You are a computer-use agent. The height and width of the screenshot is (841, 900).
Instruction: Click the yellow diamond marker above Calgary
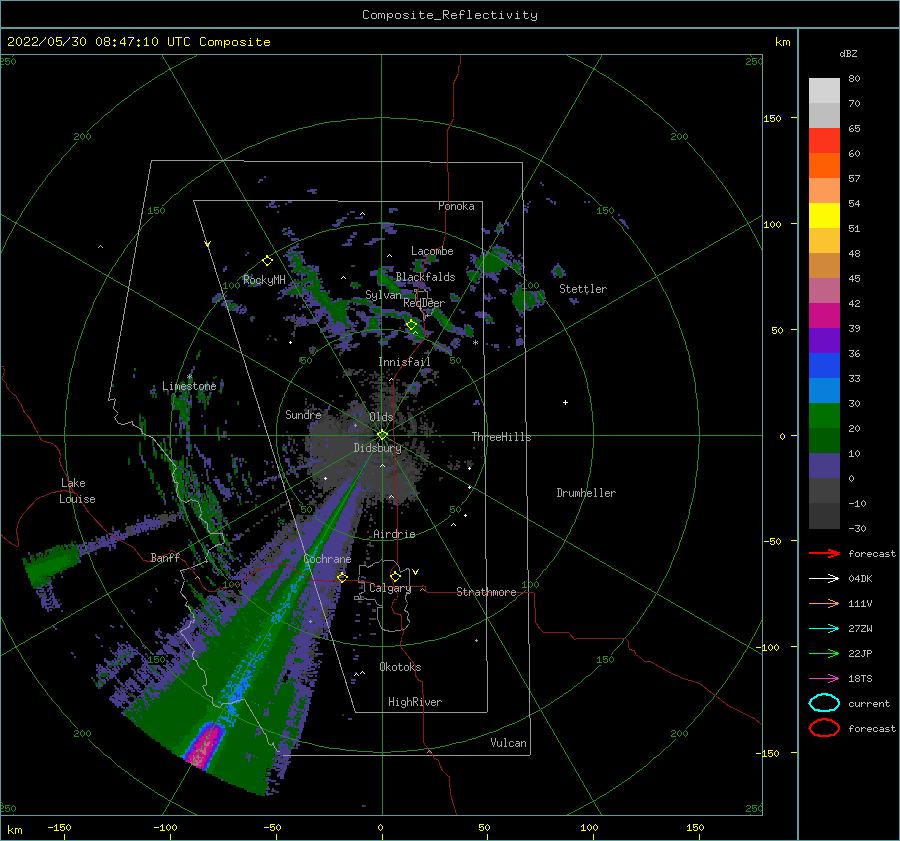point(395,576)
